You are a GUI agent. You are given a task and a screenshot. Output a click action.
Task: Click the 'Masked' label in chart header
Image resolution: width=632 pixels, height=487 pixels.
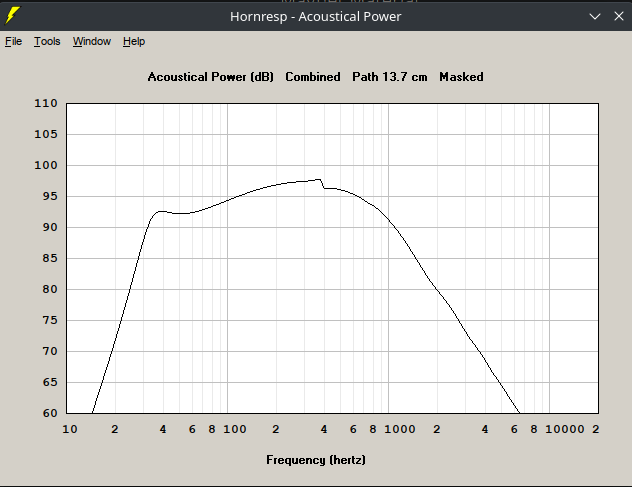(461, 77)
